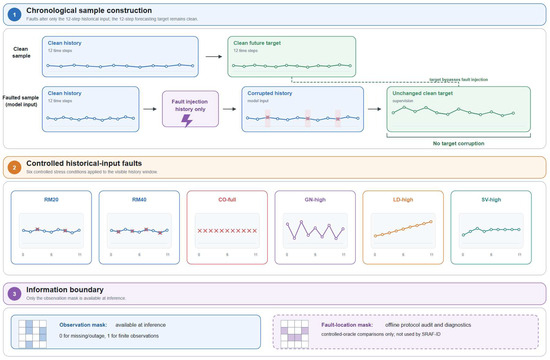
Task: Select the LD-high rising trend panel
Action: (x=403, y=227)
